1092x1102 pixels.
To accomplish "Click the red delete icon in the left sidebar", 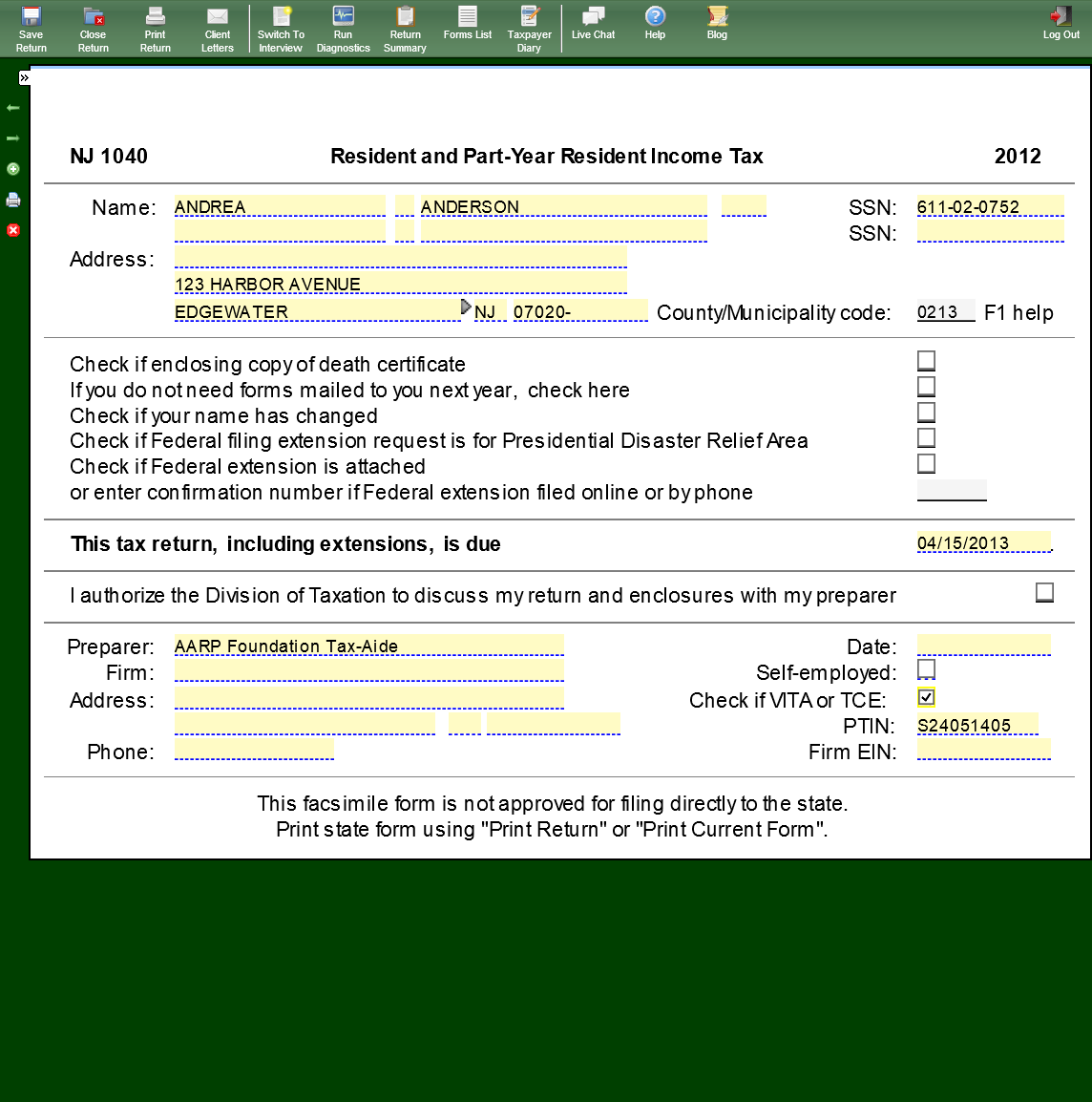I will click(x=13, y=230).
